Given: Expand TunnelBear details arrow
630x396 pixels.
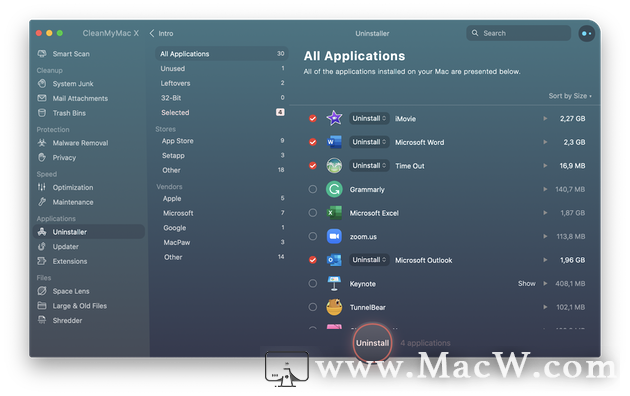Looking at the screenshot, I should [545, 307].
